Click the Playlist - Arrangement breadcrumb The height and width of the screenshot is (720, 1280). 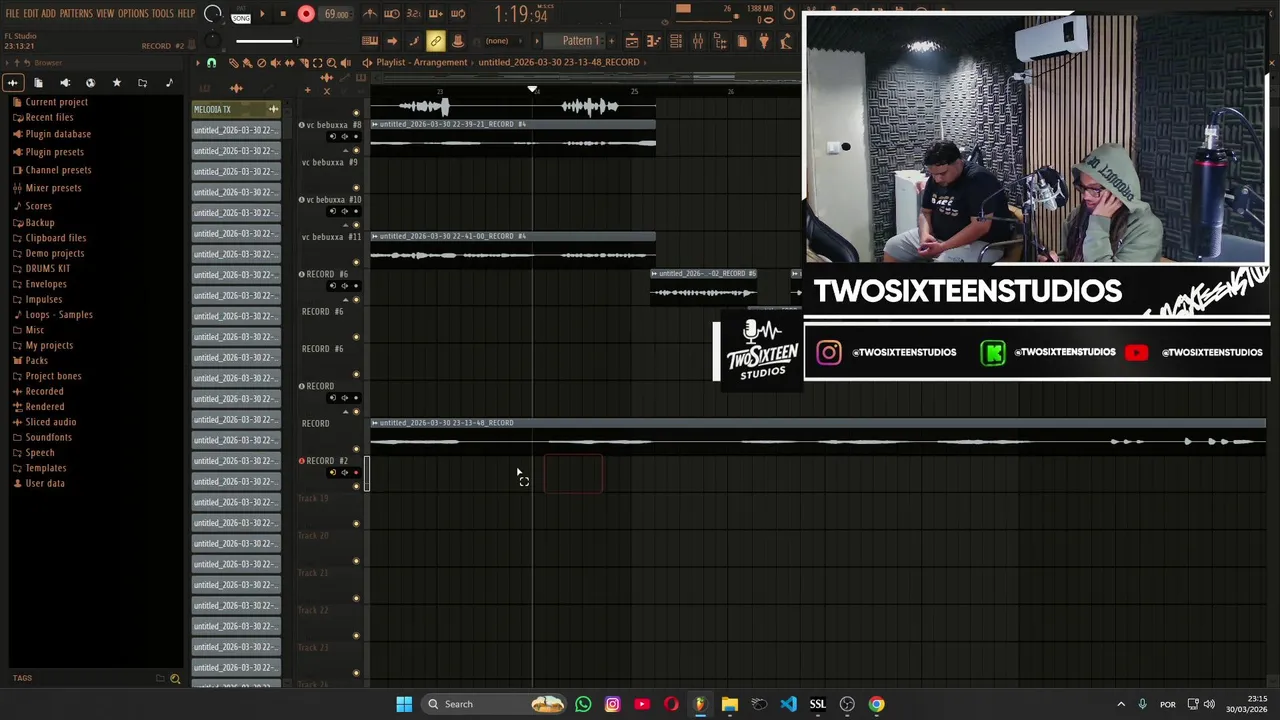421,62
